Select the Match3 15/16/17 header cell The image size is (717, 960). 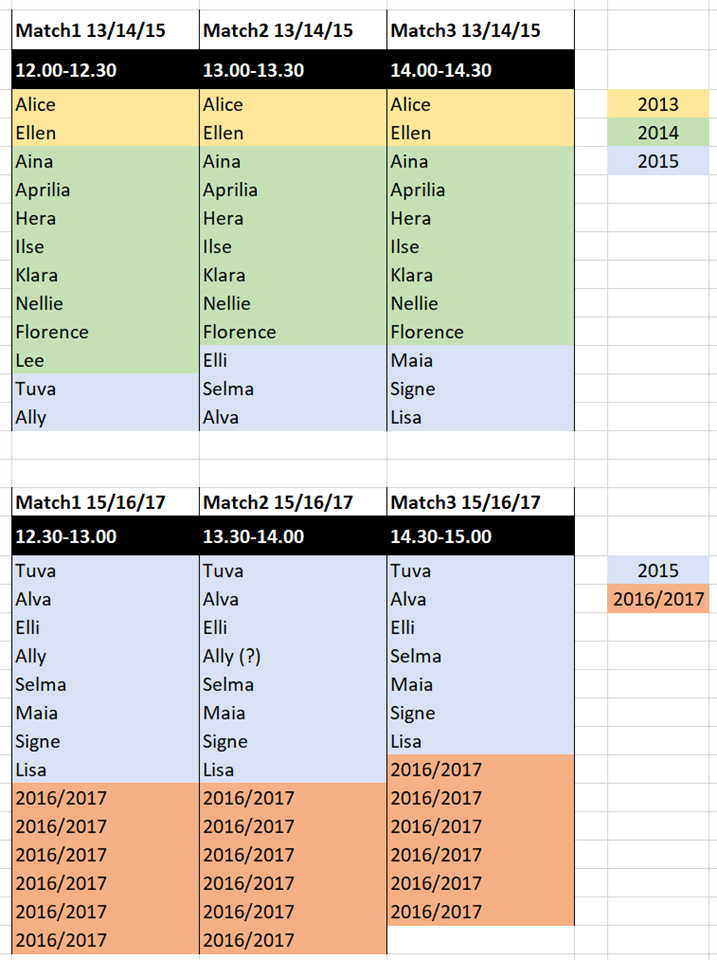(480, 502)
